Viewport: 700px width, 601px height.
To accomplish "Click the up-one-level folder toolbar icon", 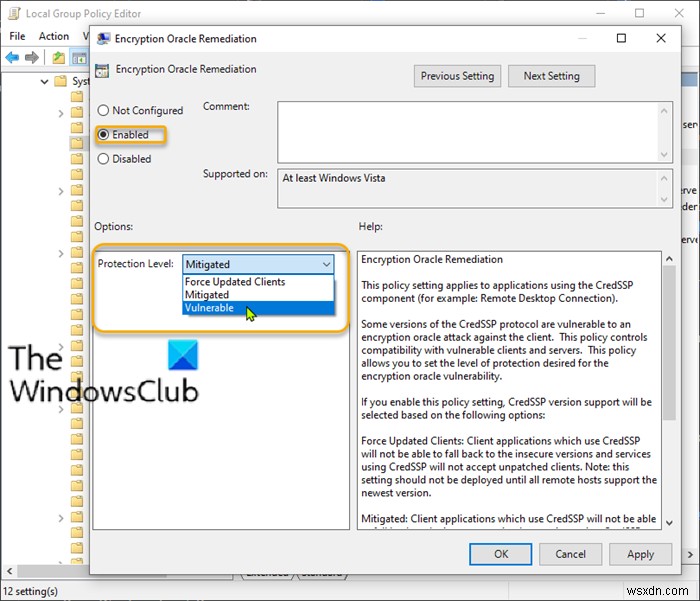I will (58, 58).
